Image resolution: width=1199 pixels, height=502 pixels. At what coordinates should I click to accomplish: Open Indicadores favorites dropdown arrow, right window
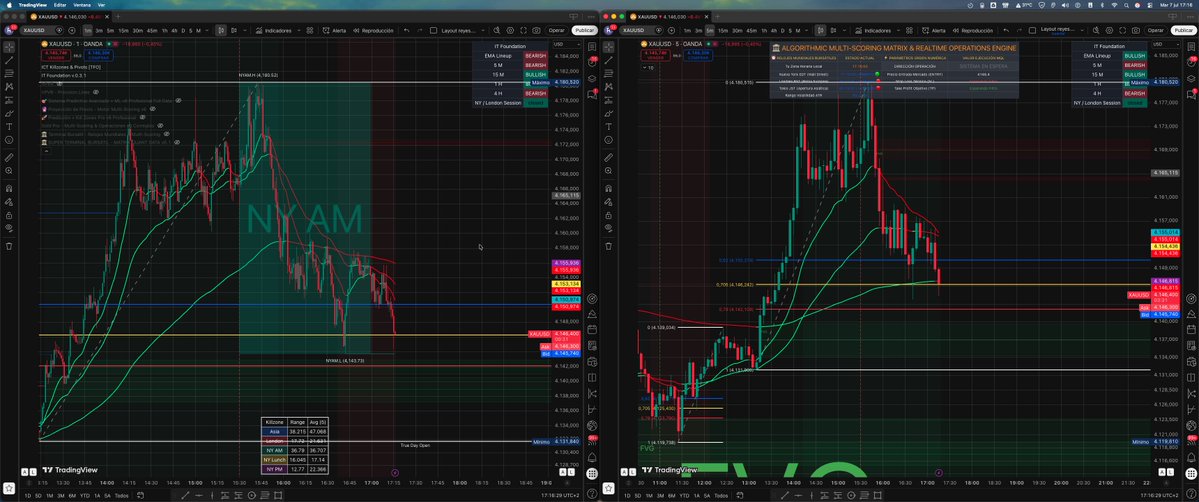tap(897, 31)
